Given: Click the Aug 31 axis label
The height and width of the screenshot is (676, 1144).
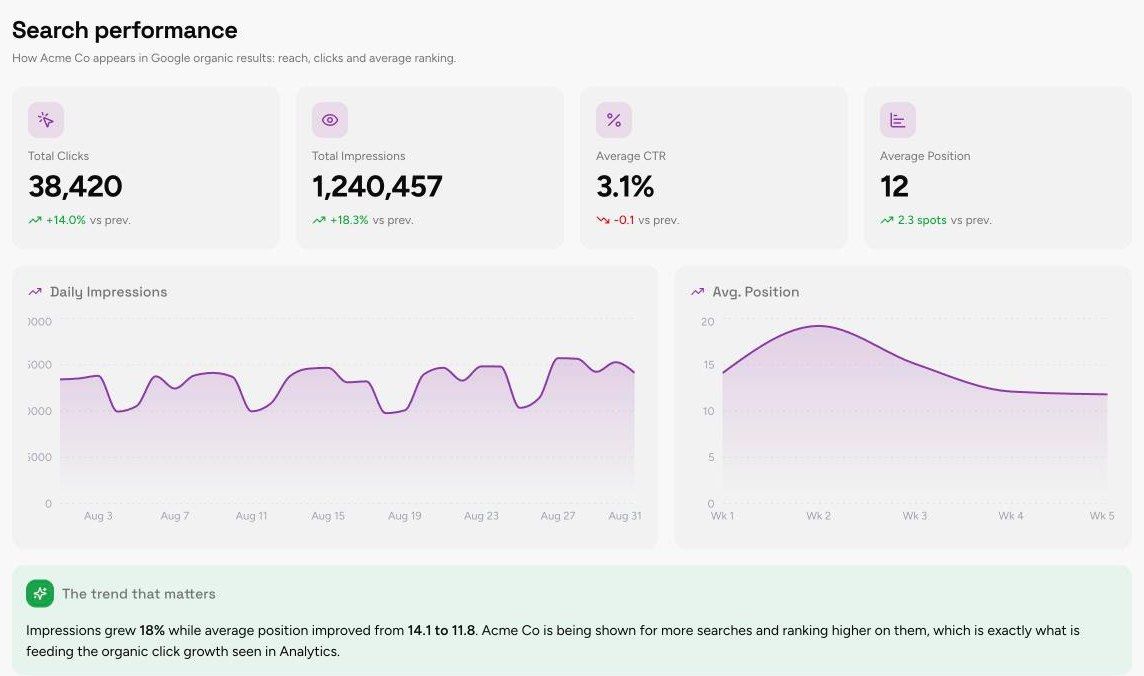Looking at the screenshot, I should click(625, 516).
